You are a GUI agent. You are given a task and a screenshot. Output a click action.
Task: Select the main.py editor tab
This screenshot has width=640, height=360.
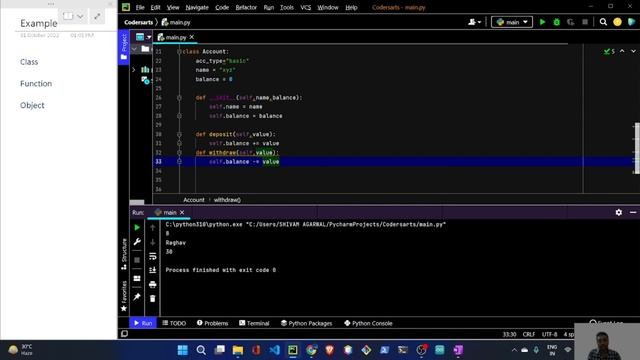tap(176, 37)
